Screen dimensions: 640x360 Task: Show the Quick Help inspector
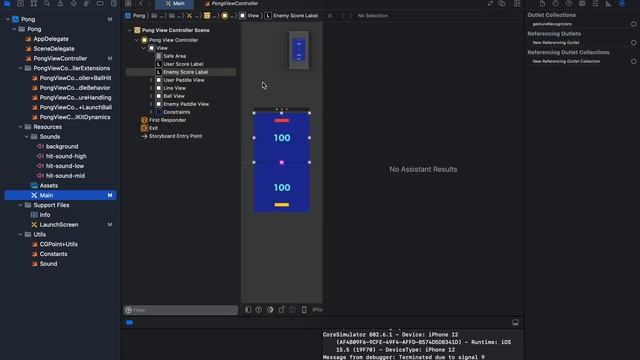tap(569, 4)
